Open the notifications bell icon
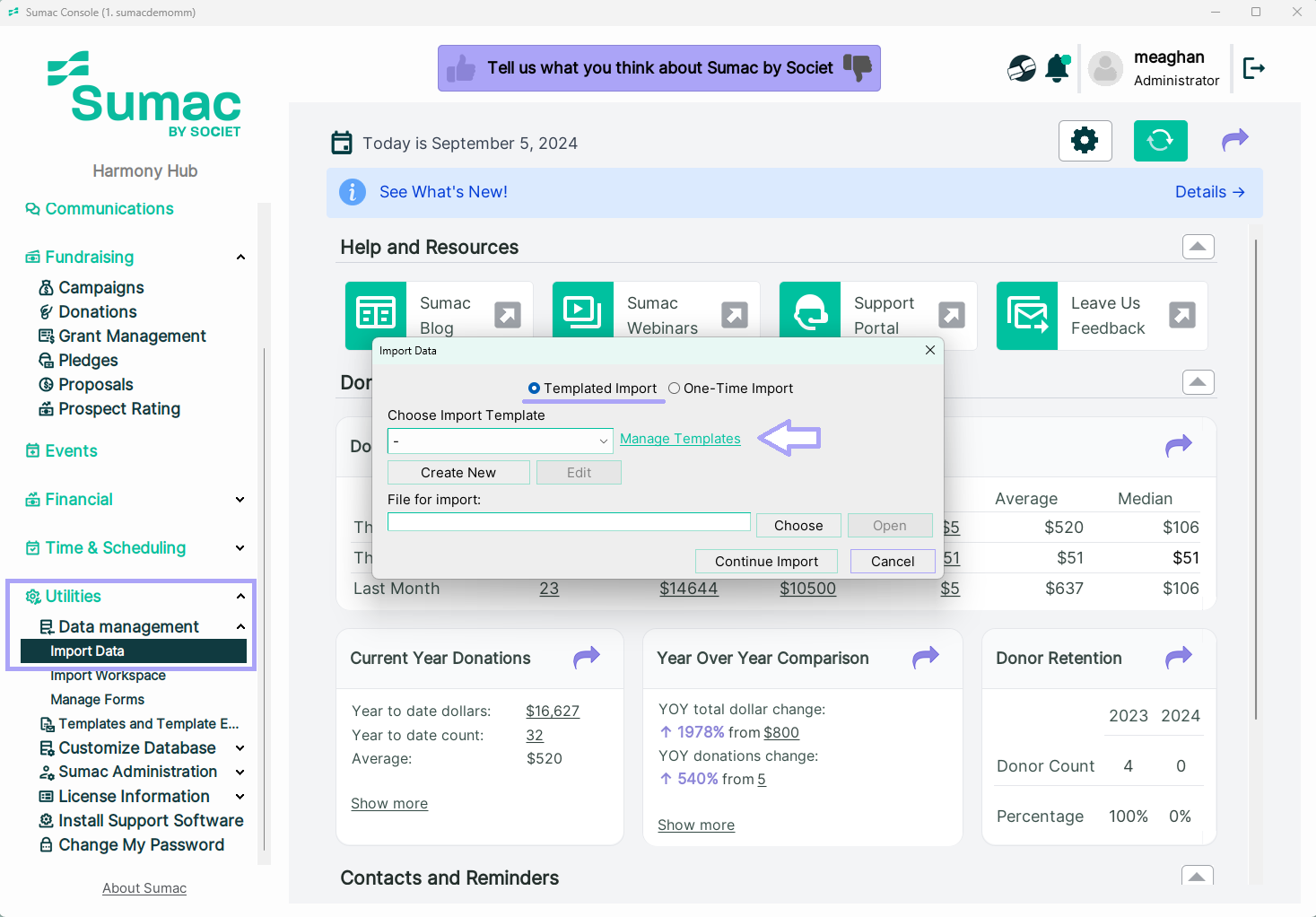1316x917 pixels. coord(1058,68)
